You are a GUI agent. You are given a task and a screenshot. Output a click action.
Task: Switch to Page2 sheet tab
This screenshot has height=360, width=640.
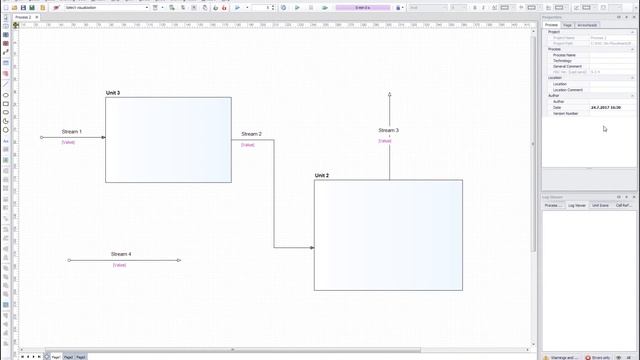tap(68, 357)
